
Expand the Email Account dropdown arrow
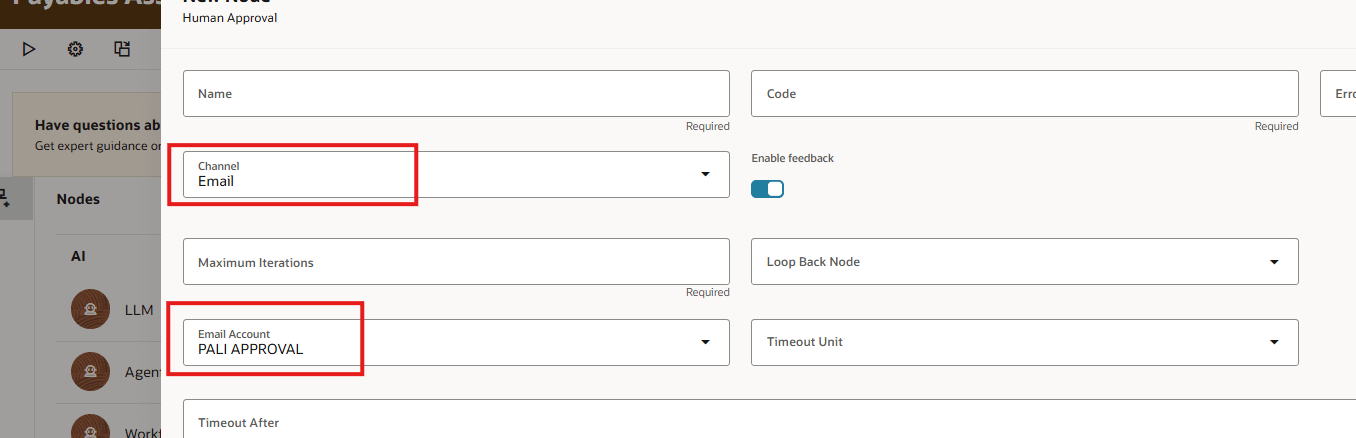tap(705, 342)
